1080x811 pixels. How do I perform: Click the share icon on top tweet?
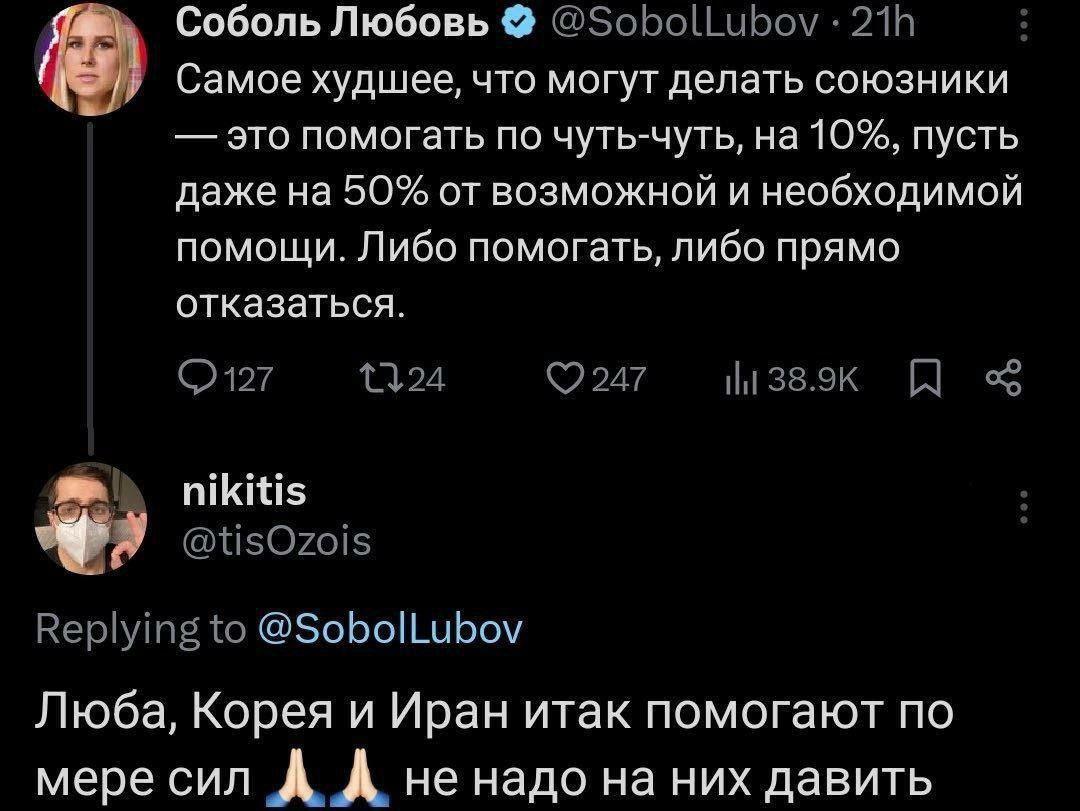point(1002,378)
